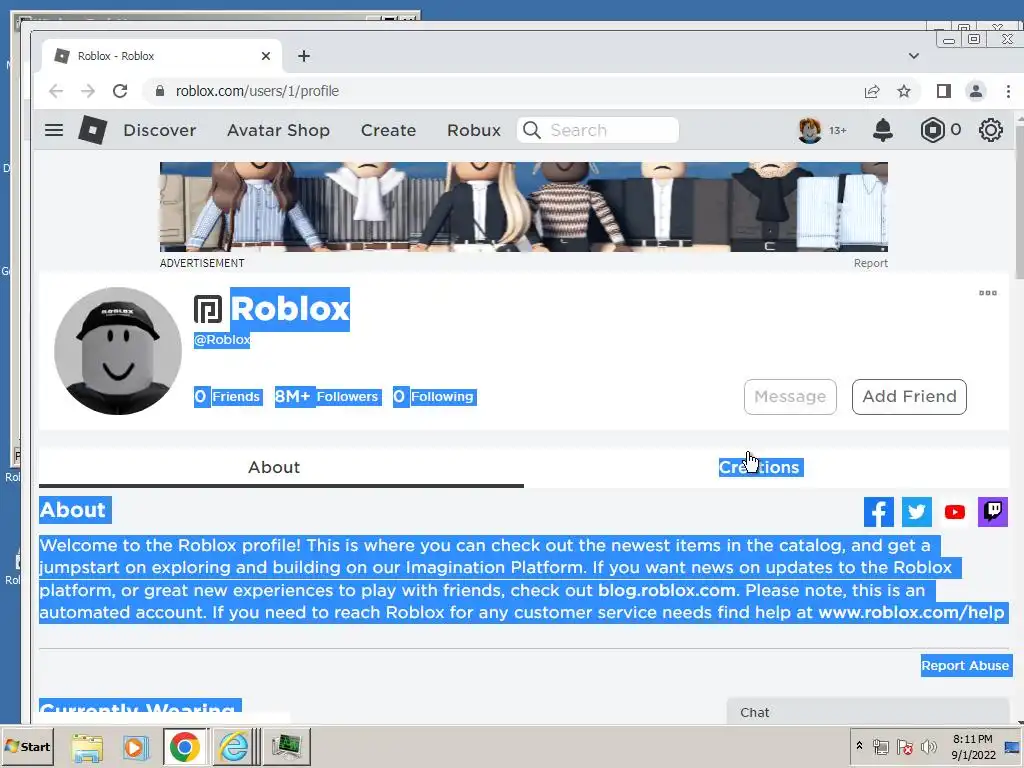The height and width of the screenshot is (768, 1024).
Task: Report the advertisement
Action: click(871, 263)
